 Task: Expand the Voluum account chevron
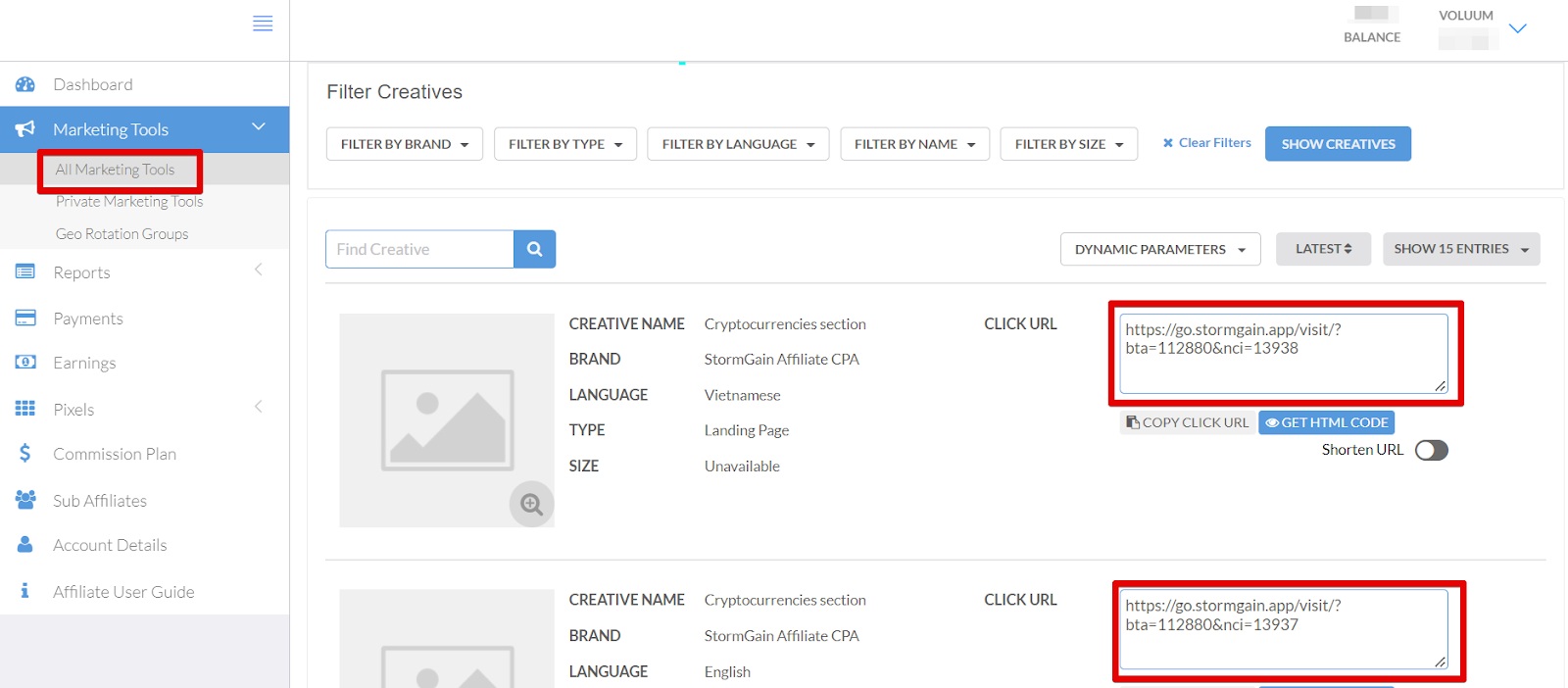click(1517, 28)
